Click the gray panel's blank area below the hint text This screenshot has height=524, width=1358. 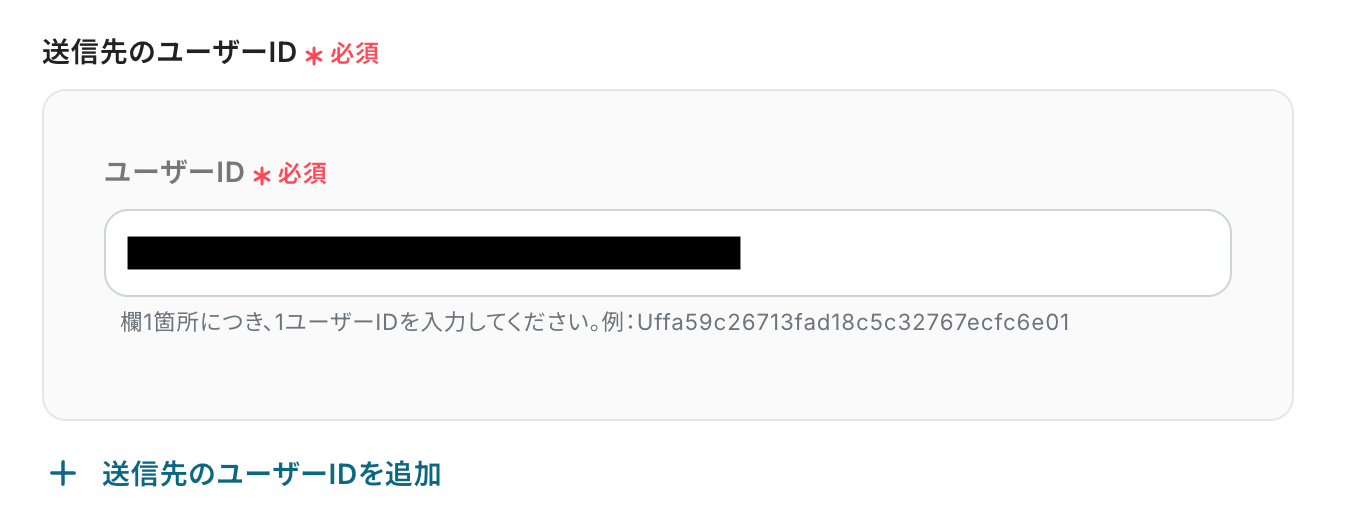668,378
